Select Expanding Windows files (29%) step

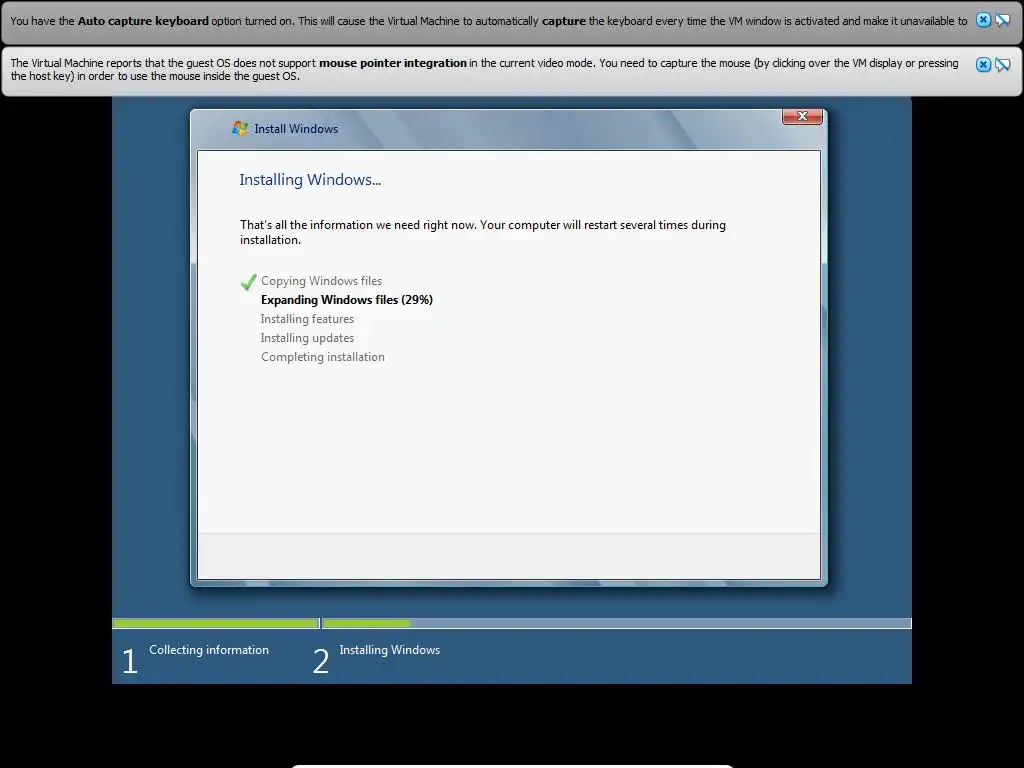pos(347,300)
